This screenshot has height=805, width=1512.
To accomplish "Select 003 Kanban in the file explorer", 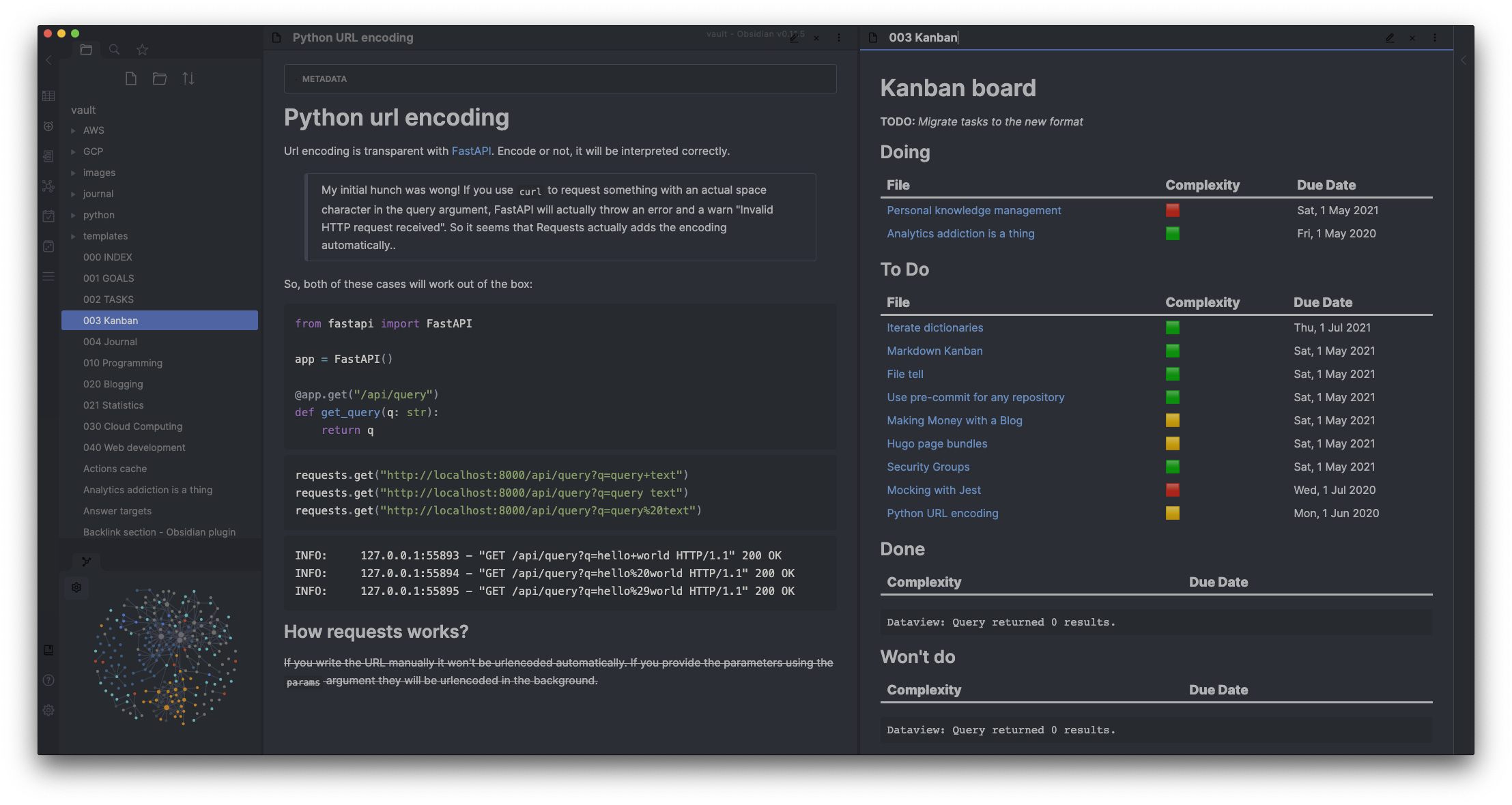I will pos(111,320).
